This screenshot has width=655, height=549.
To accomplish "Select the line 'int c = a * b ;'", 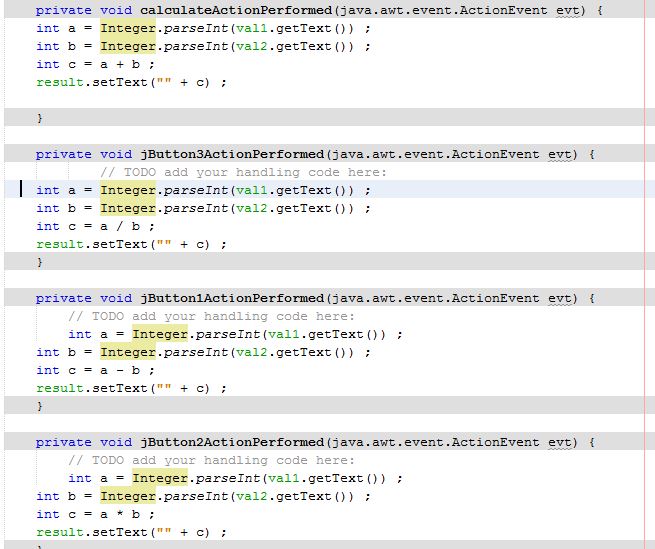I will (x=95, y=514).
